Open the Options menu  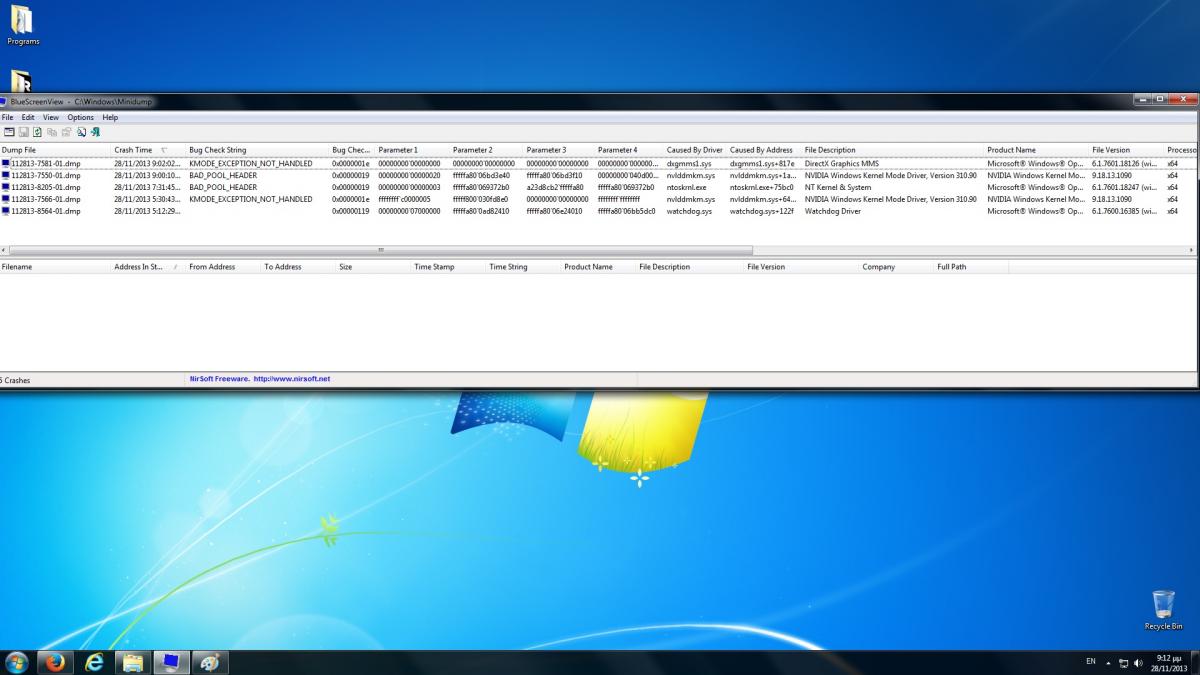click(80, 117)
